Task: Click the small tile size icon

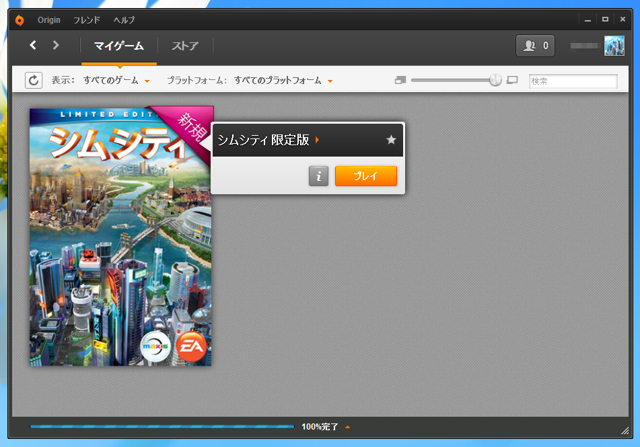Action: [x=400, y=80]
